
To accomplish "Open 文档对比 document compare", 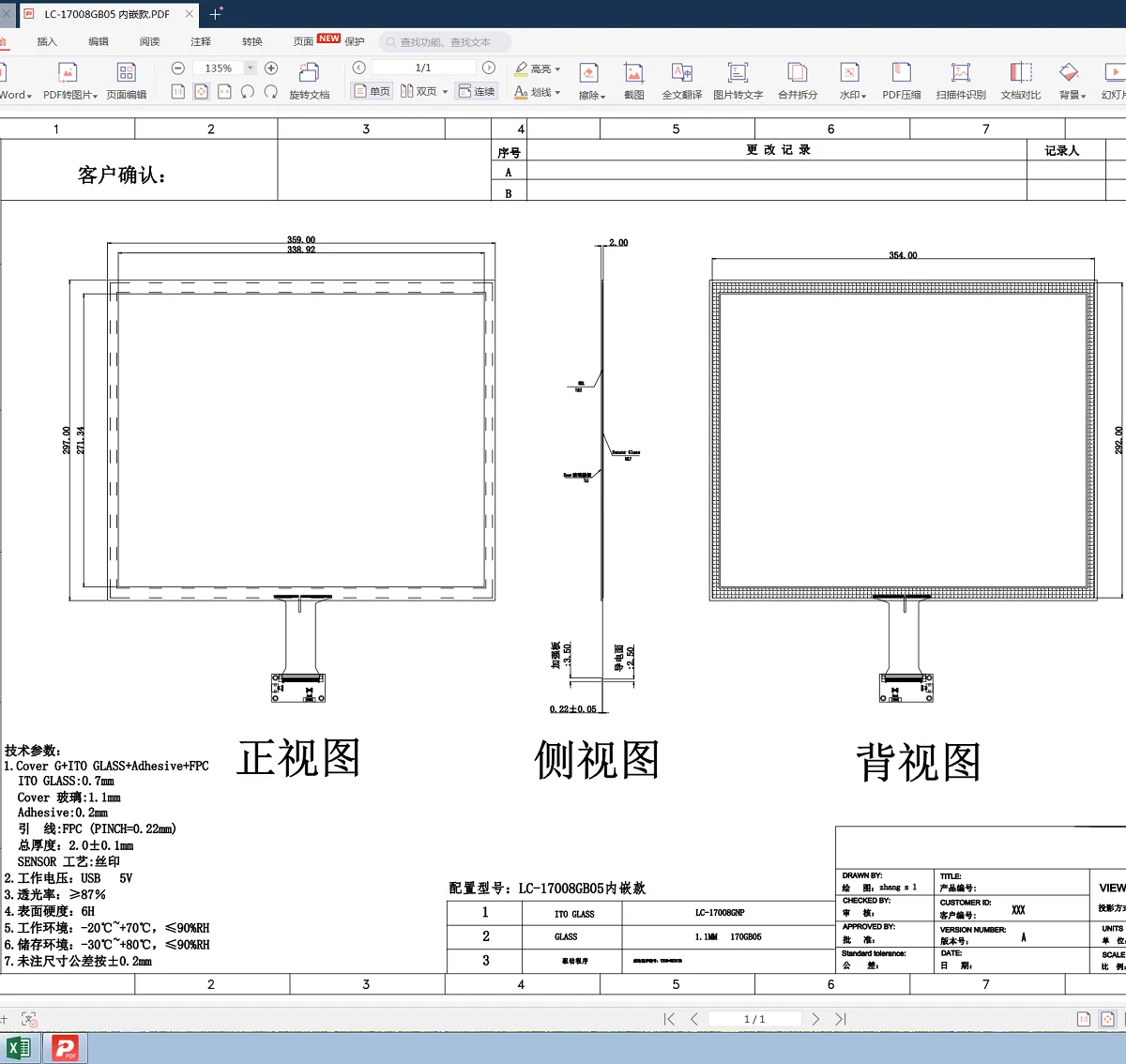I will click(x=1021, y=81).
